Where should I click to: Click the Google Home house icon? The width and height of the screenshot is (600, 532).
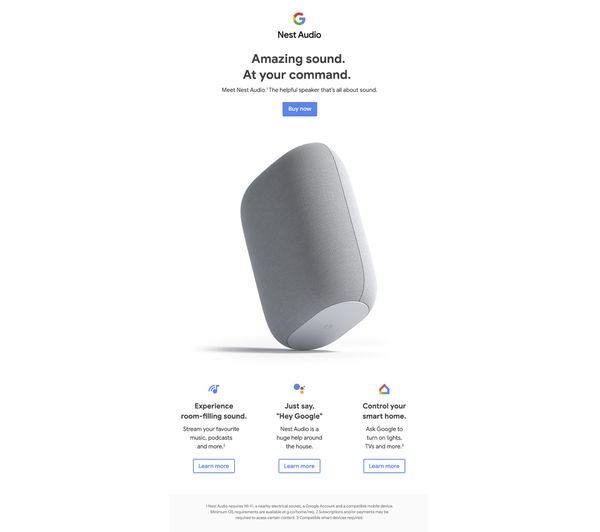click(384, 389)
